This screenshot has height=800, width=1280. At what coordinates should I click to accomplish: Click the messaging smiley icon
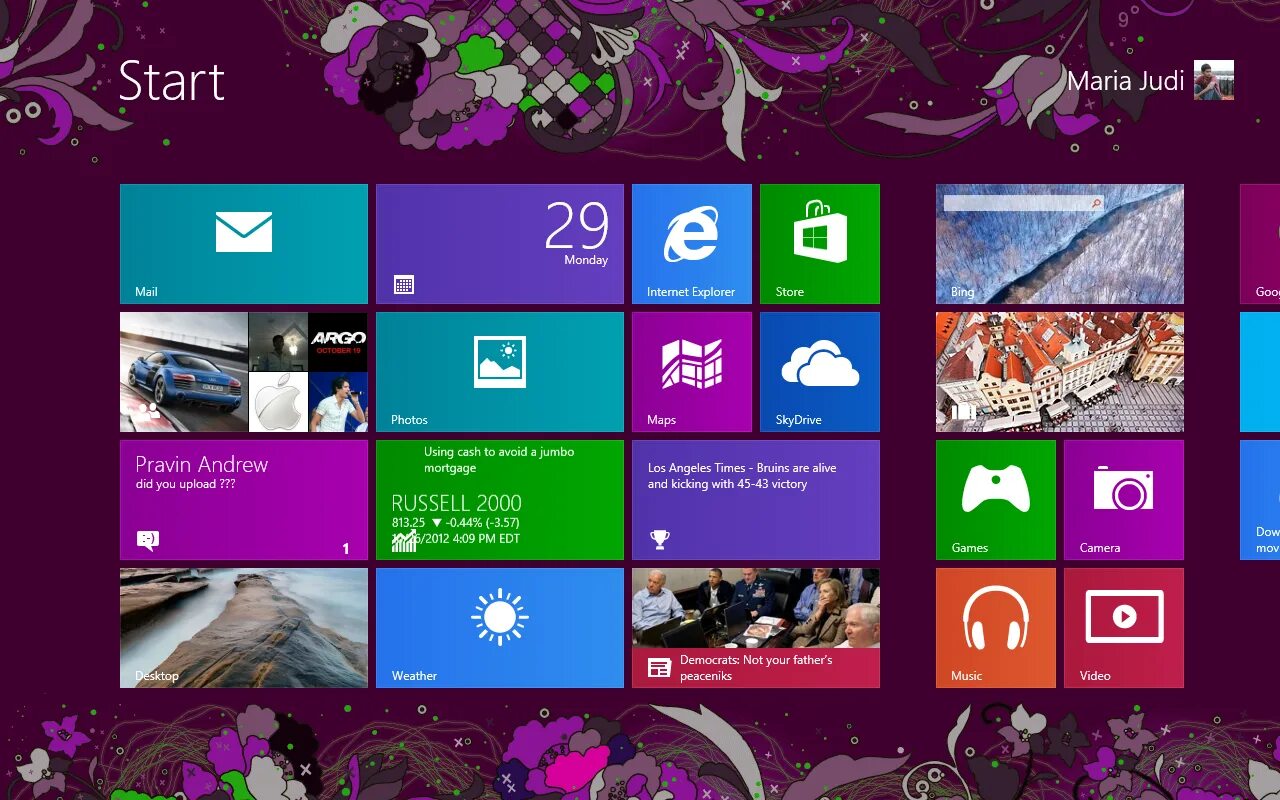[x=147, y=540]
